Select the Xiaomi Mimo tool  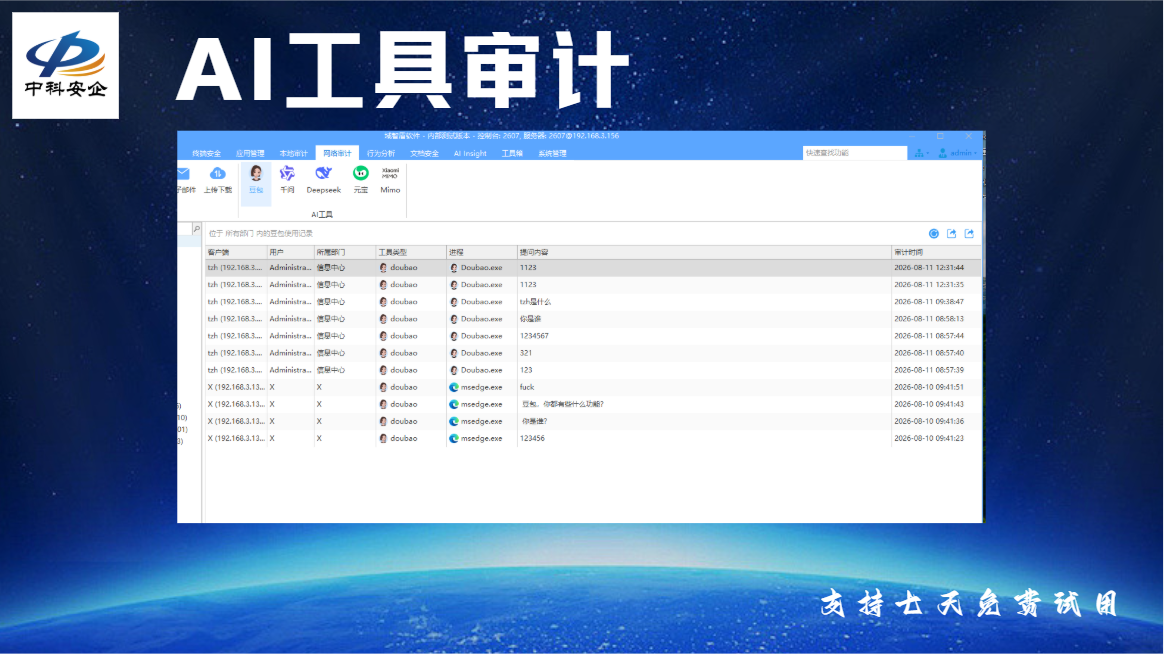tap(390, 180)
